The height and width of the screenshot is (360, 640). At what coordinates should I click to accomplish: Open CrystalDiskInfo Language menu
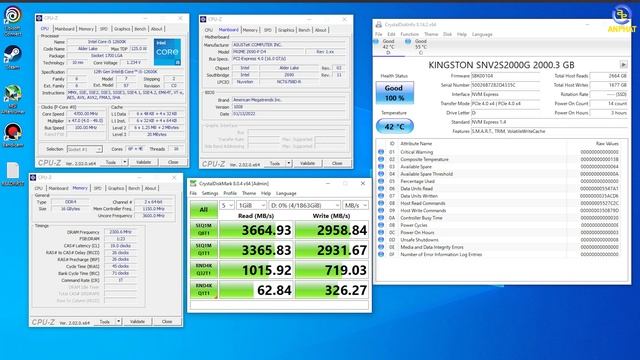[x=482, y=34]
